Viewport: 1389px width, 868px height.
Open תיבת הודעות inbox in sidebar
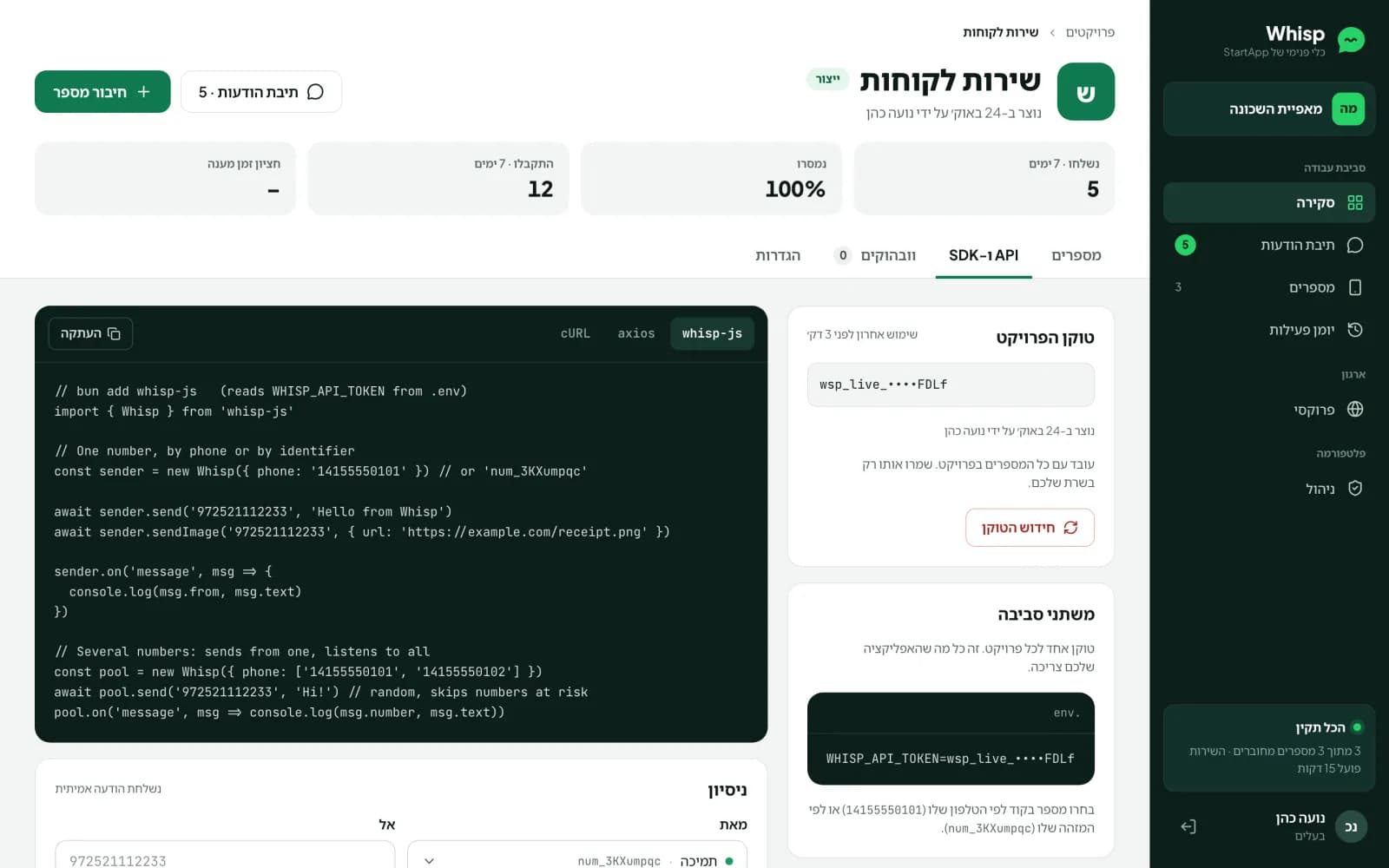point(1268,245)
